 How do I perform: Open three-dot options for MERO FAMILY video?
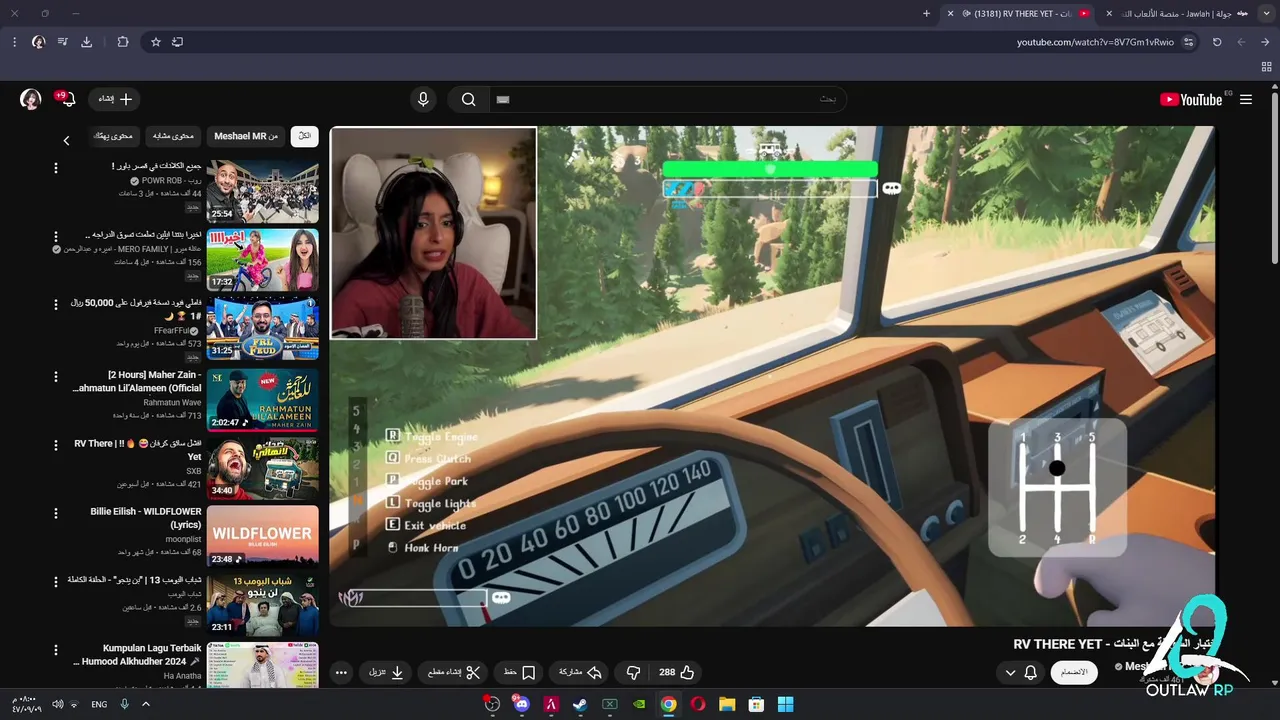pos(56,236)
